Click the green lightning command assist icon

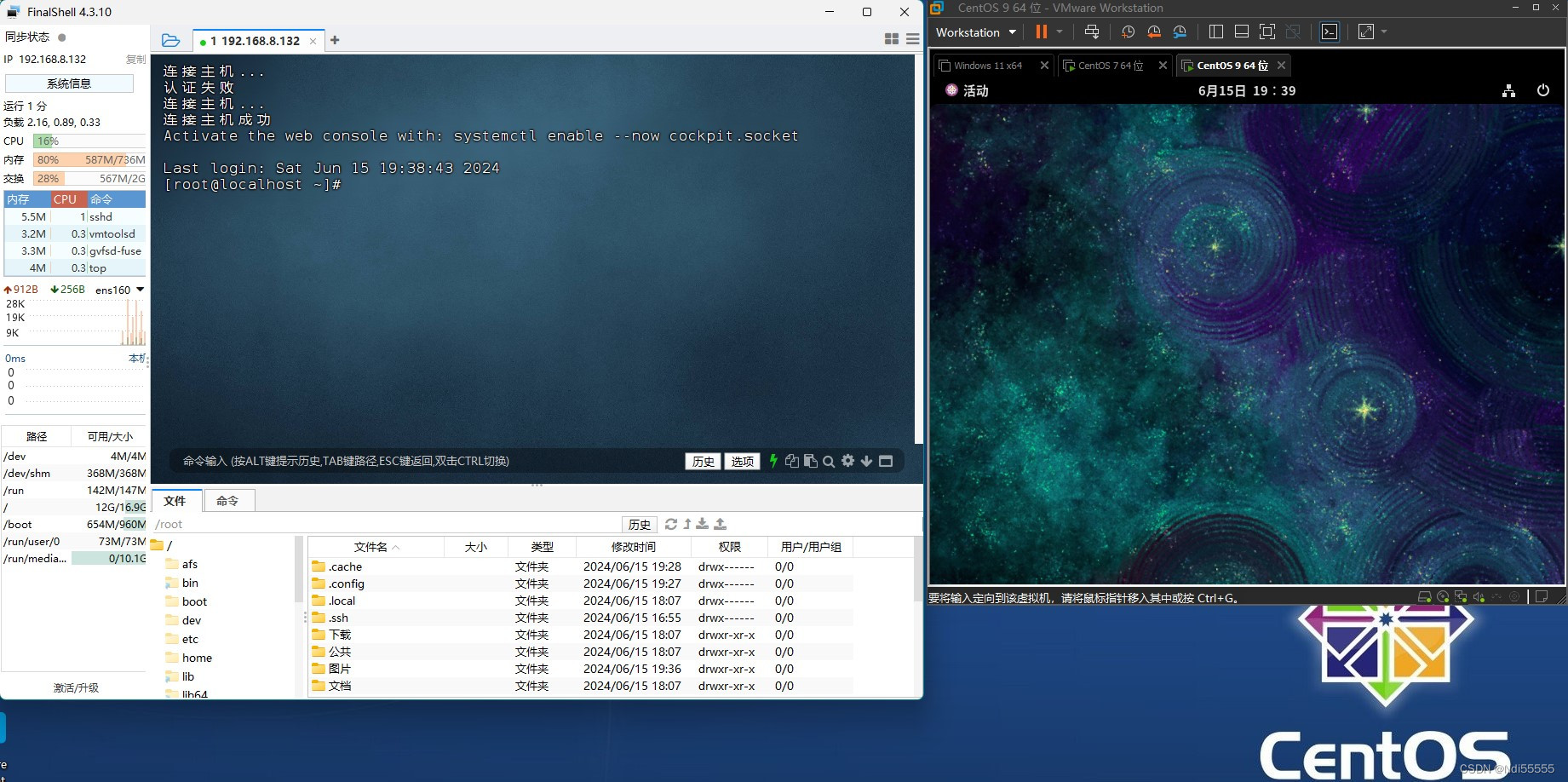773,461
